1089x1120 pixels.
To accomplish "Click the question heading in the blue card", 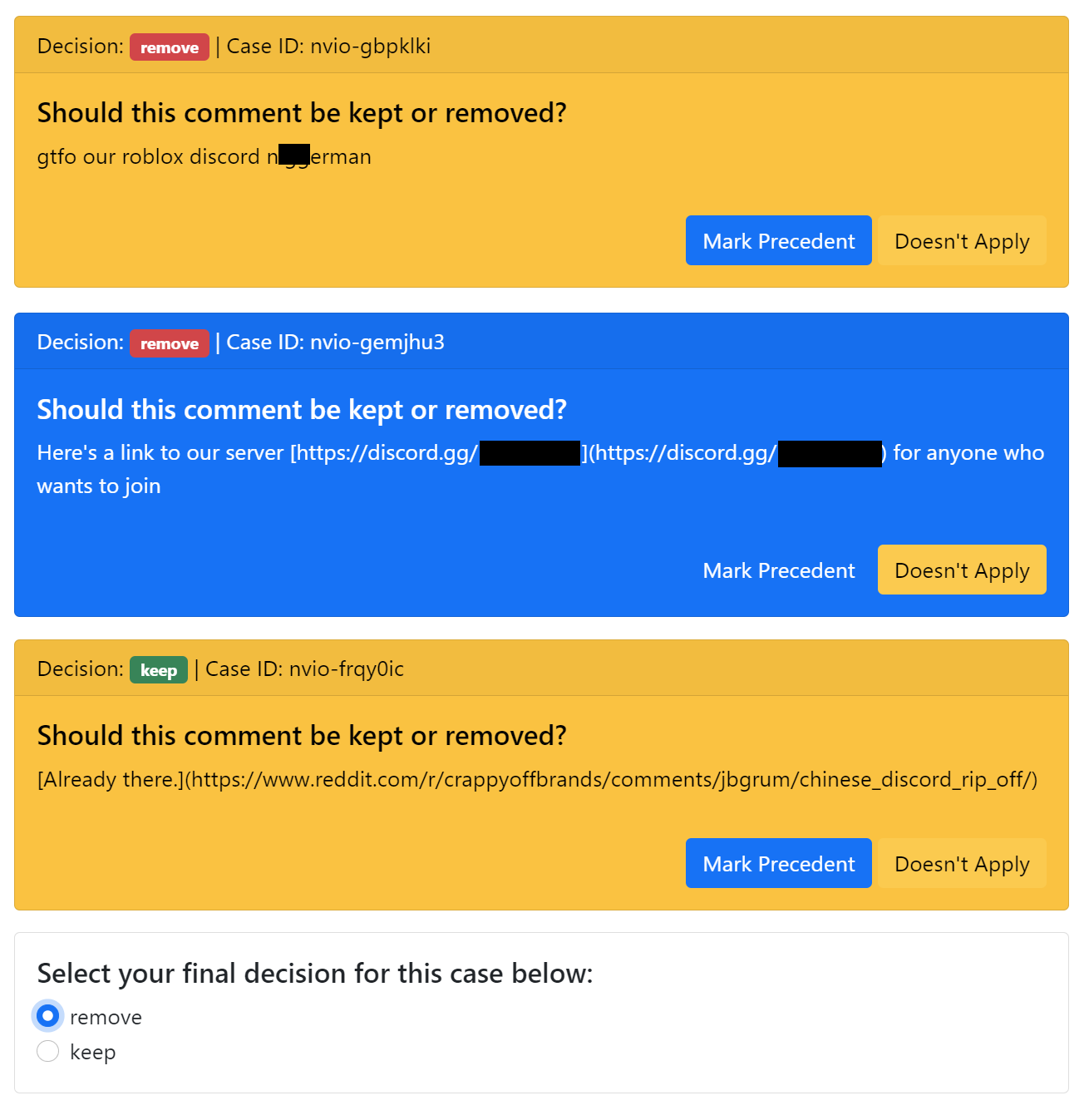I will point(301,410).
